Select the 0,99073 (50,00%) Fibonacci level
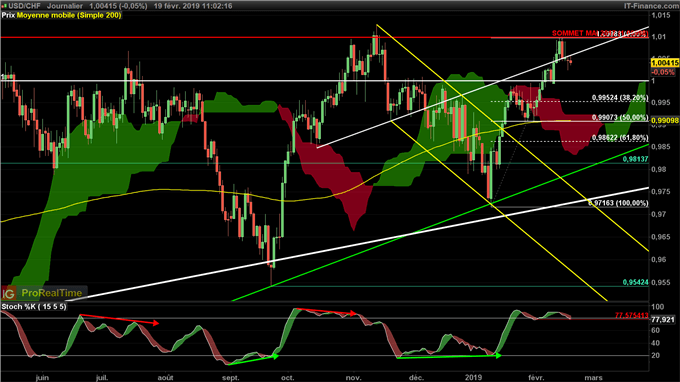The width and height of the screenshot is (680, 382). click(620, 118)
